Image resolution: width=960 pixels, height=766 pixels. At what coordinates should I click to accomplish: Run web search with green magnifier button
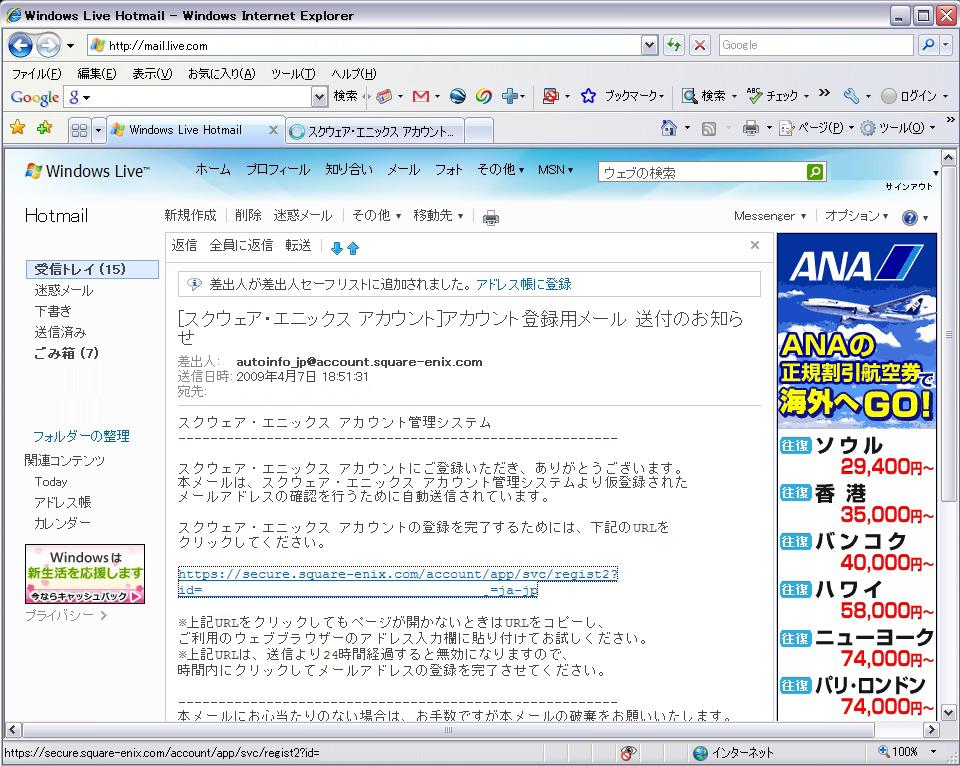tap(815, 172)
